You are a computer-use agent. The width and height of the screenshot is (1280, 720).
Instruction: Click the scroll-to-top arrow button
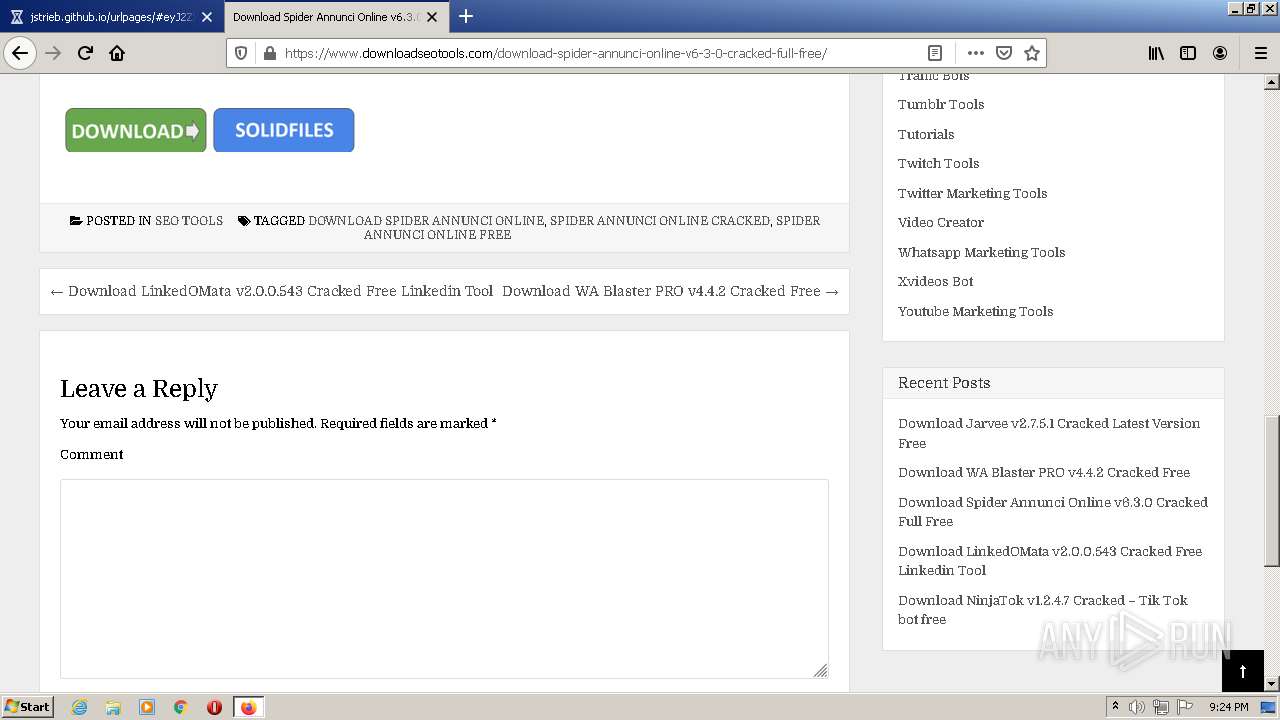(x=1243, y=671)
